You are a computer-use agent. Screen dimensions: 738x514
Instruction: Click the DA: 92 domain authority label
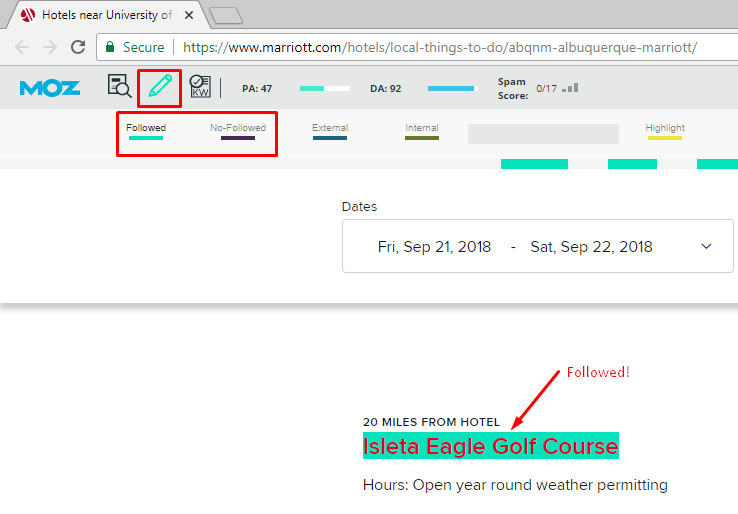(x=385, y=88)
